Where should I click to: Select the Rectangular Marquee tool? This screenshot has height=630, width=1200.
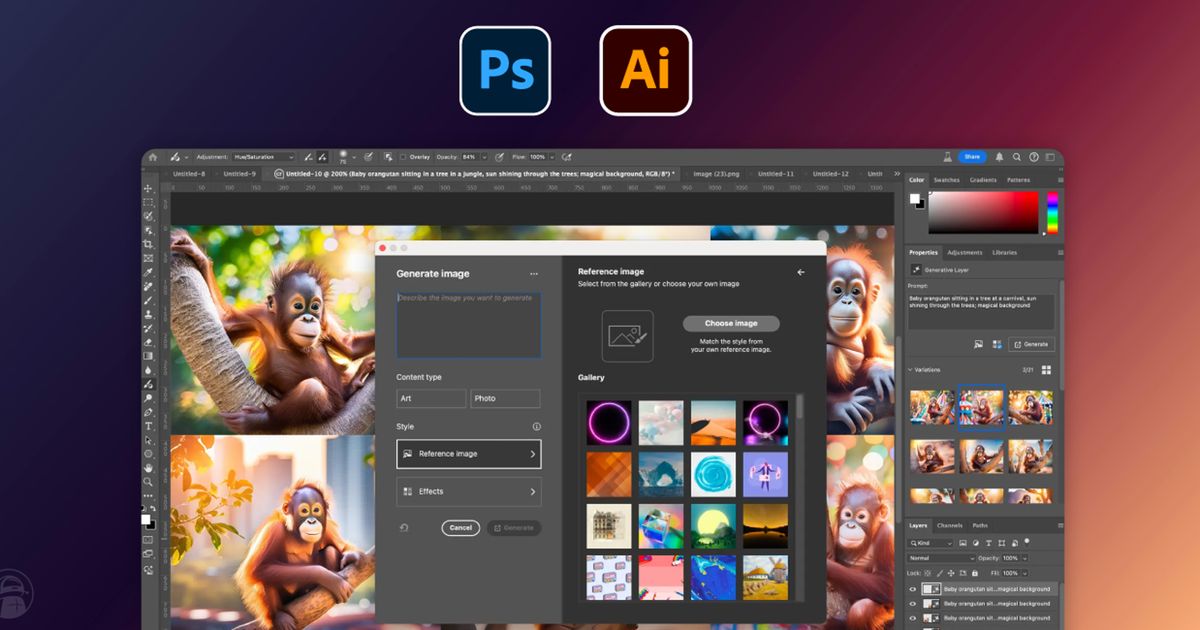point(148,202)
